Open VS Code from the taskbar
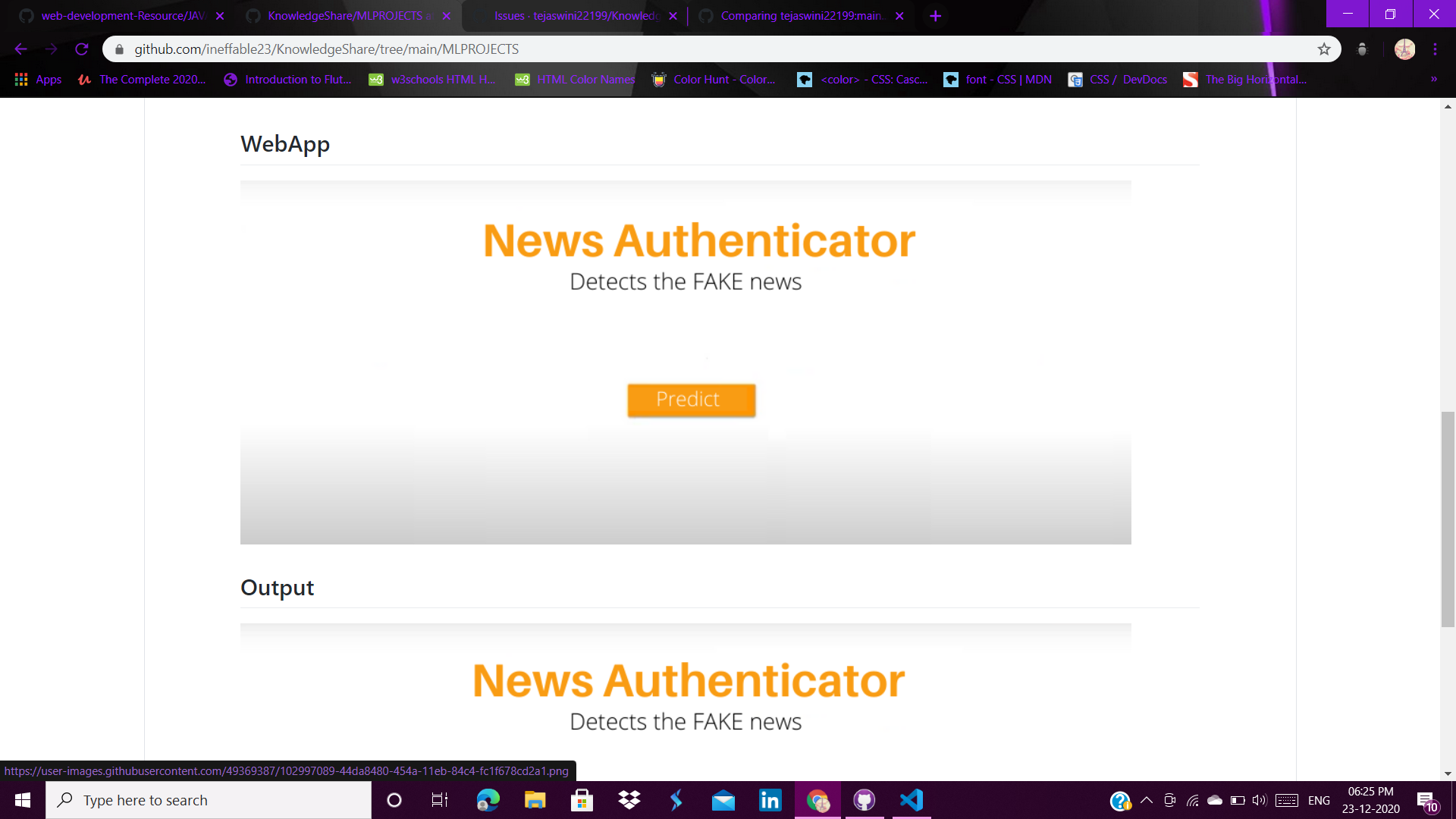Screen dimensions: 1456x819 pos(910,799)
